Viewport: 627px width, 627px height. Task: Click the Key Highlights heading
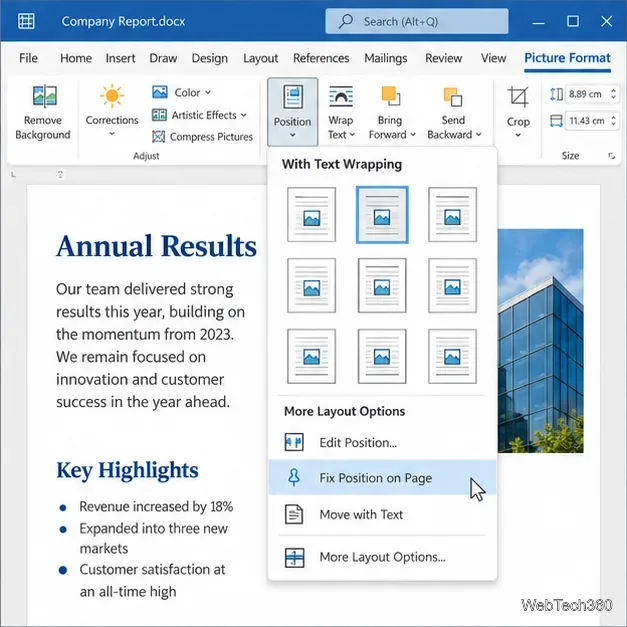[x=127, y=470]
